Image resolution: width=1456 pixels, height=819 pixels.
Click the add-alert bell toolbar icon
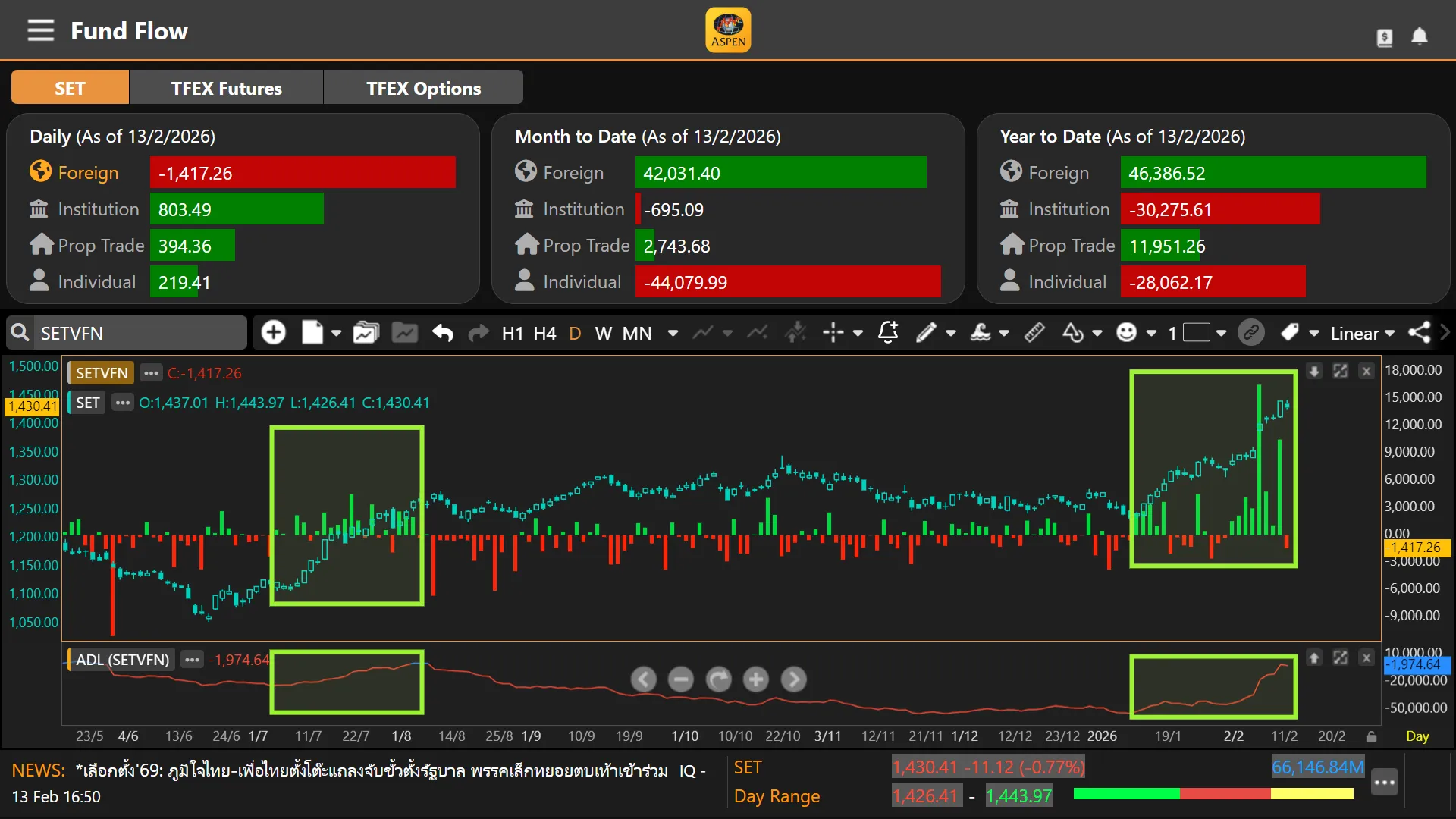coord(888,332)
